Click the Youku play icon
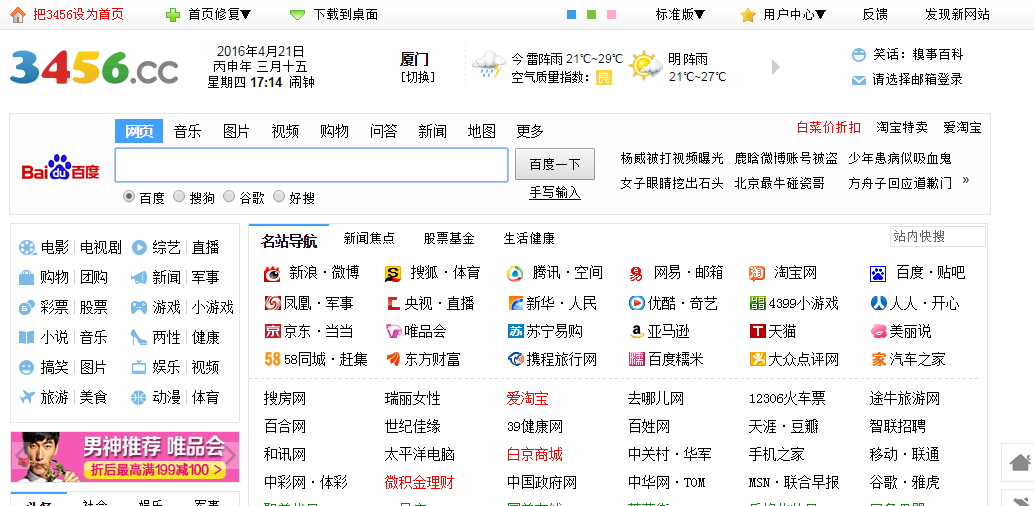The height and width of the screenshot is (506, 1034). click(636, 303)
